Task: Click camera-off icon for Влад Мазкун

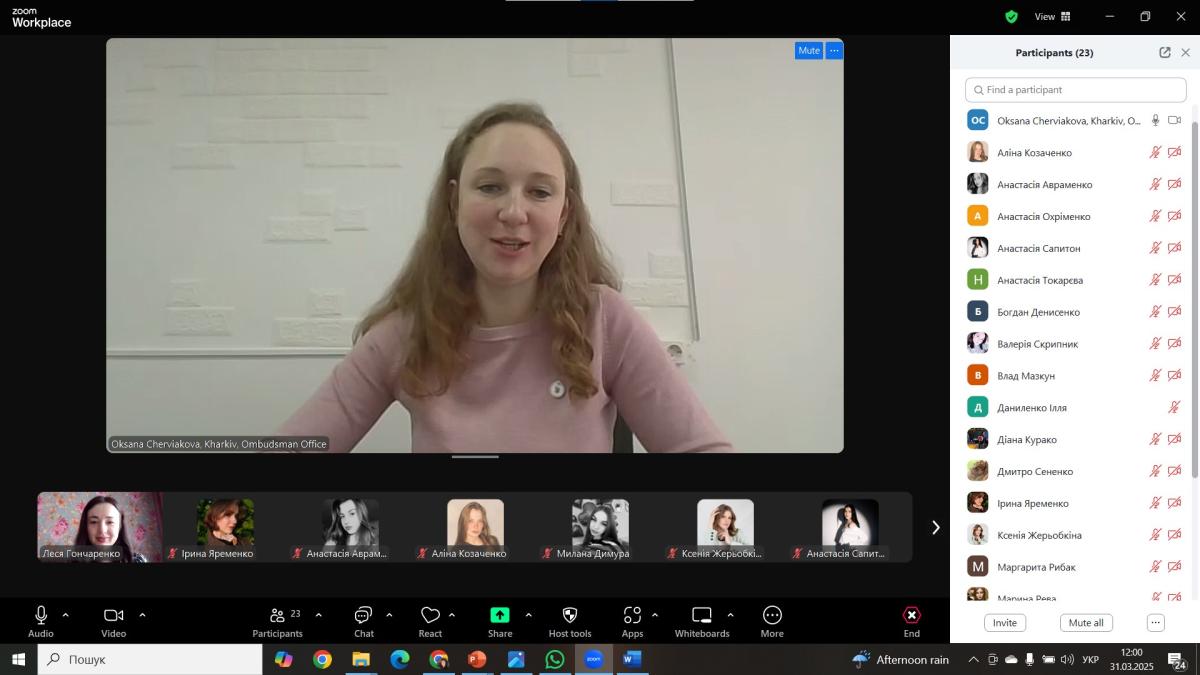Action: pyautogui.click(x=1175, y=375)
